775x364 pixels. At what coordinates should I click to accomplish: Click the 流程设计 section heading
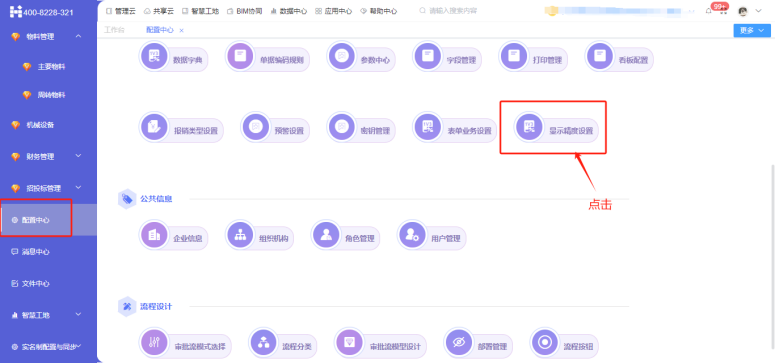(156, 307)
